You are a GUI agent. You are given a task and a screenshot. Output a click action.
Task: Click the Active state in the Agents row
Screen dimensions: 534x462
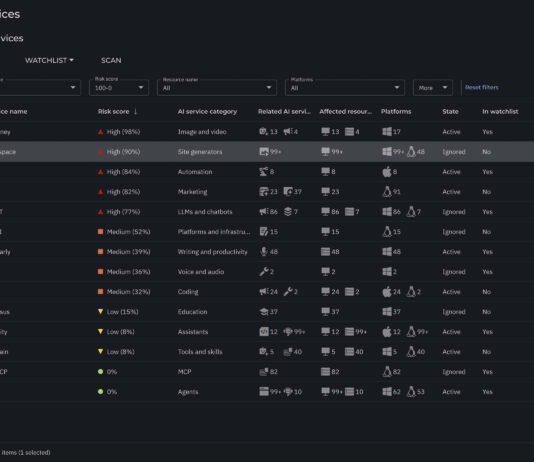pyautogui.click(x=451, y=392)
